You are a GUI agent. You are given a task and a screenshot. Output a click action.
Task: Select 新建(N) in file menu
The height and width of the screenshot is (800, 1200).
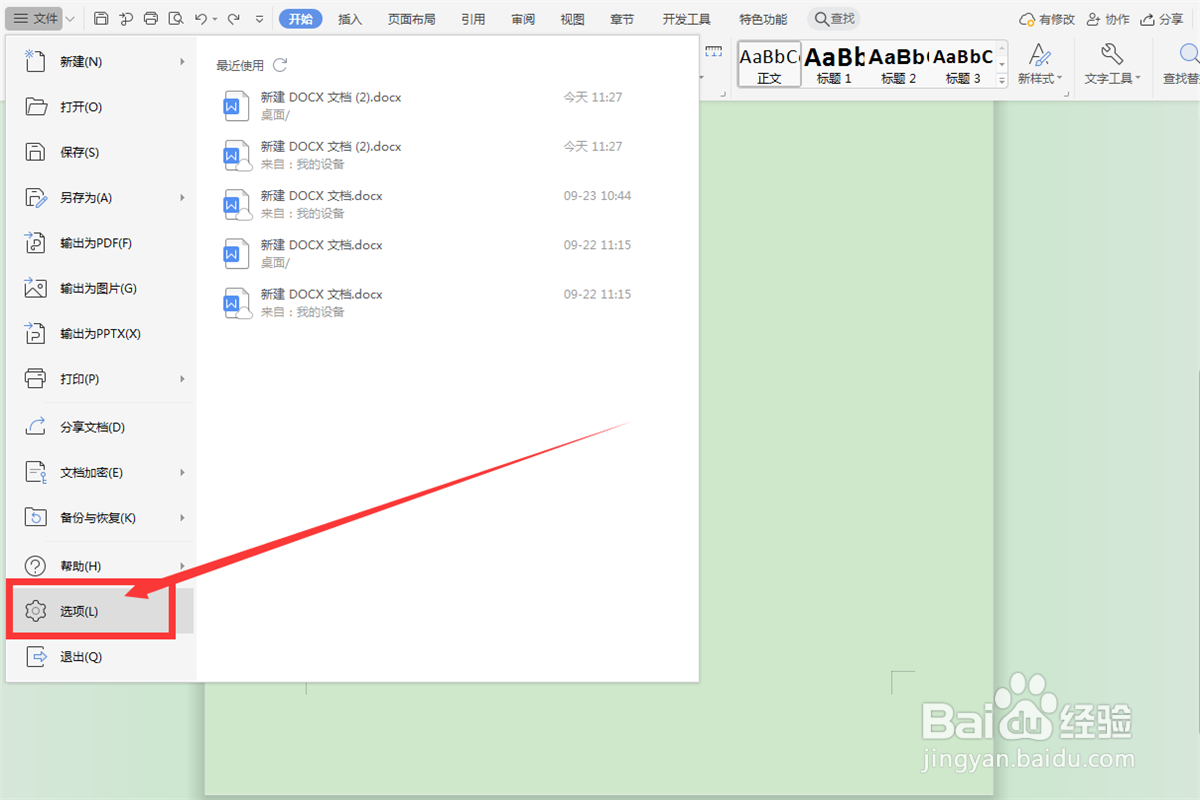(100, 62)
